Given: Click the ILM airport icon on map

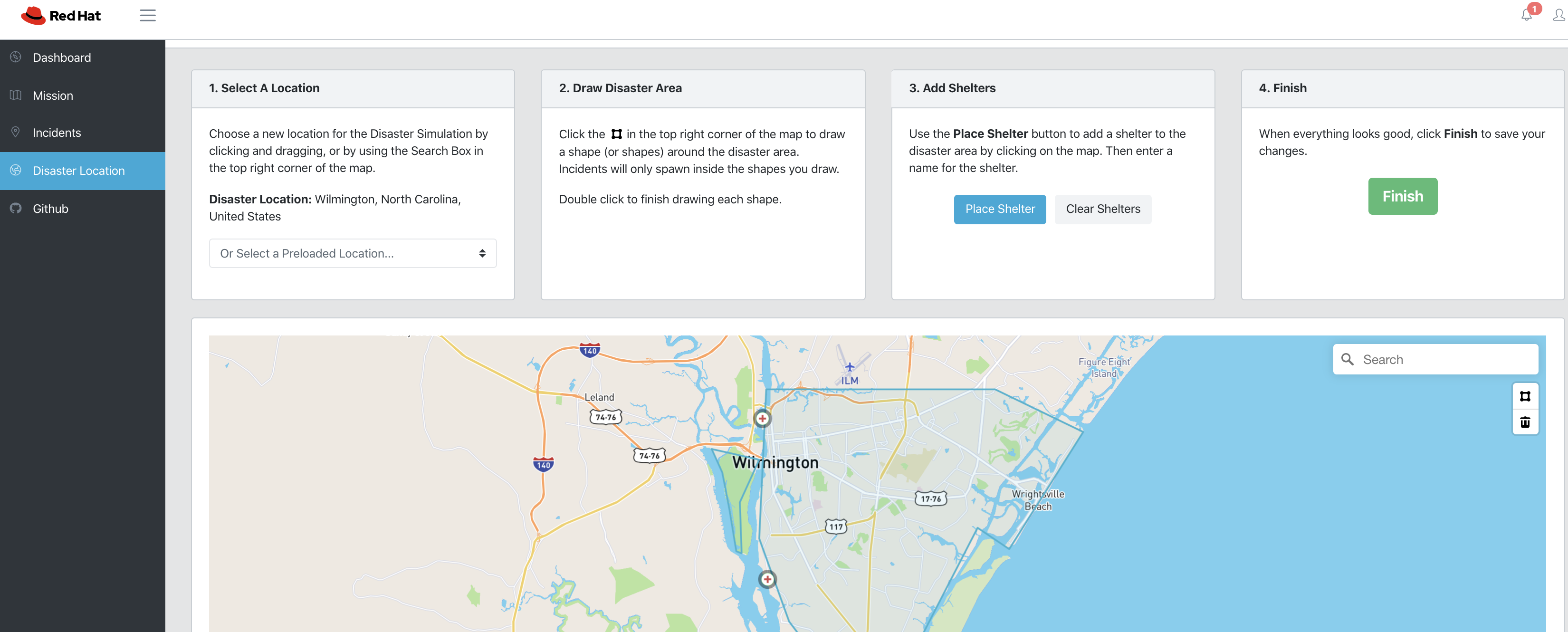Looking at the screenshot, I should [850, 366].
